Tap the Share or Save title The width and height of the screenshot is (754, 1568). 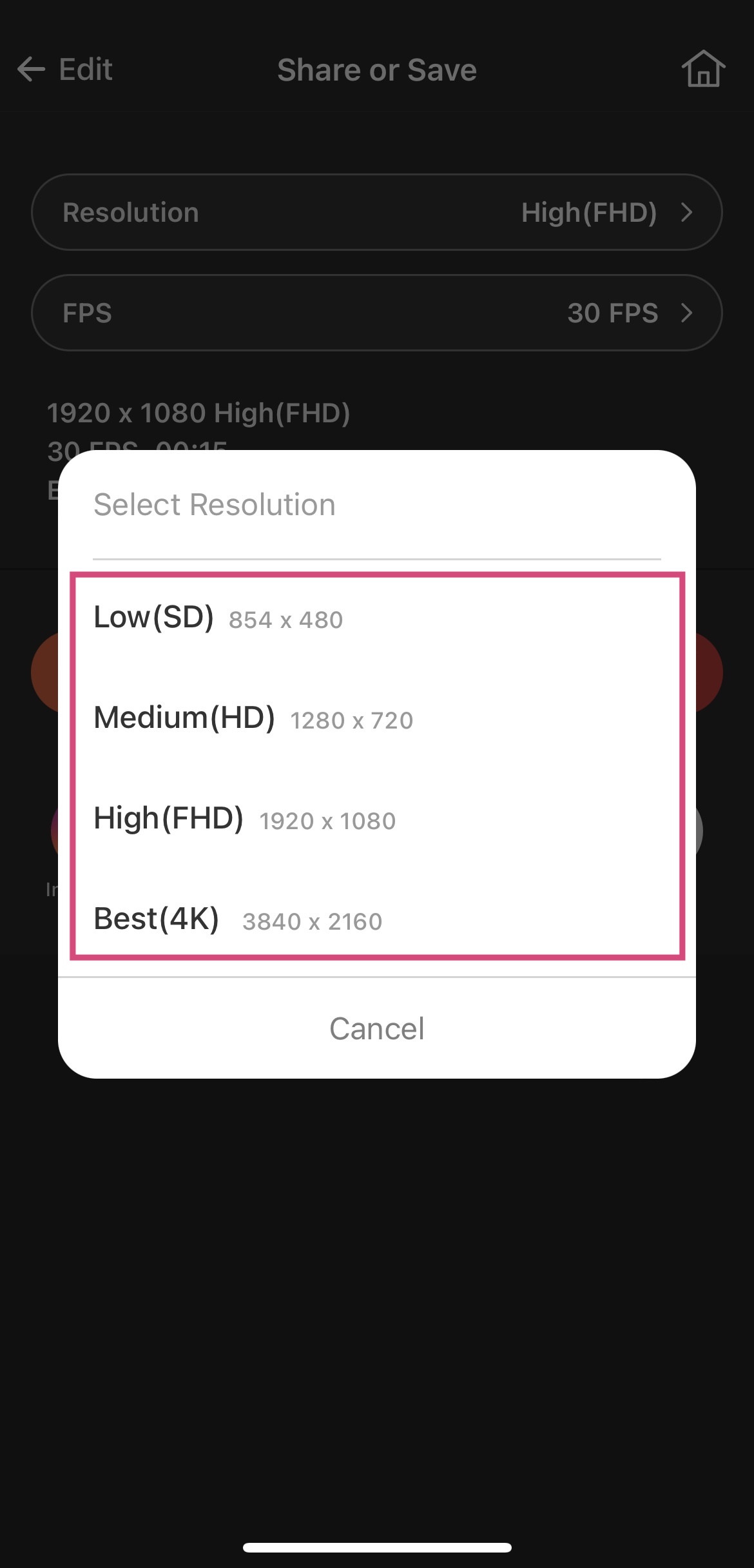tap(376, 70)
